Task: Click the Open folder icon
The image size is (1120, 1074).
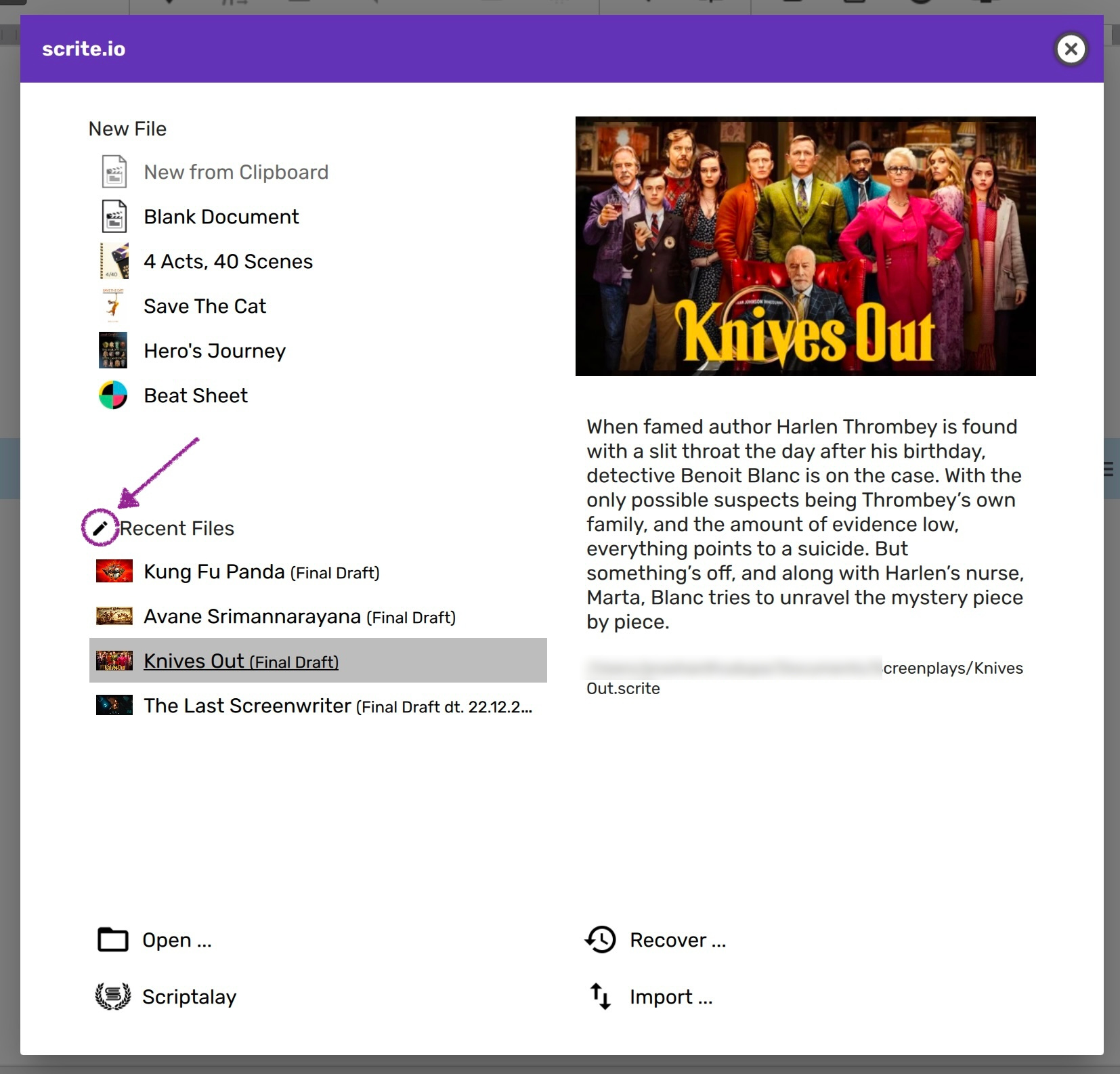Action: pyautogui.click(x=112, y=940)
